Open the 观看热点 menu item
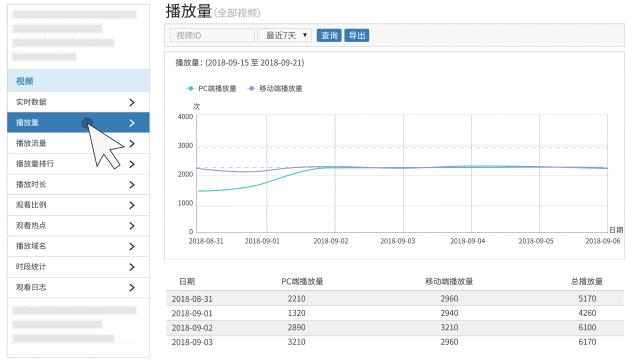This screenshot has height=360, width=640. (x=78, y=225)
